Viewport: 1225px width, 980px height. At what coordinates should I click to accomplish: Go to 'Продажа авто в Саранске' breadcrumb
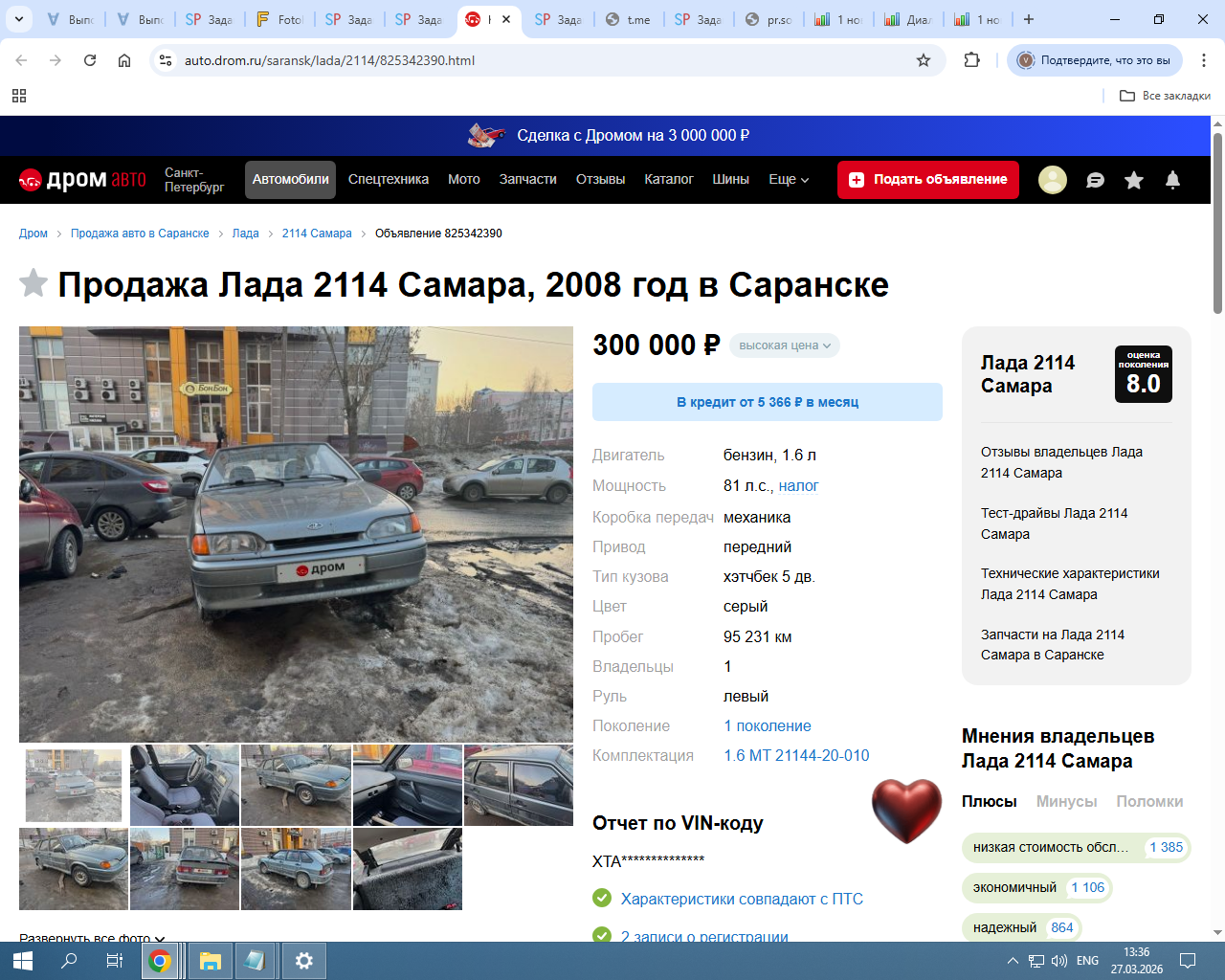[140, 234]
